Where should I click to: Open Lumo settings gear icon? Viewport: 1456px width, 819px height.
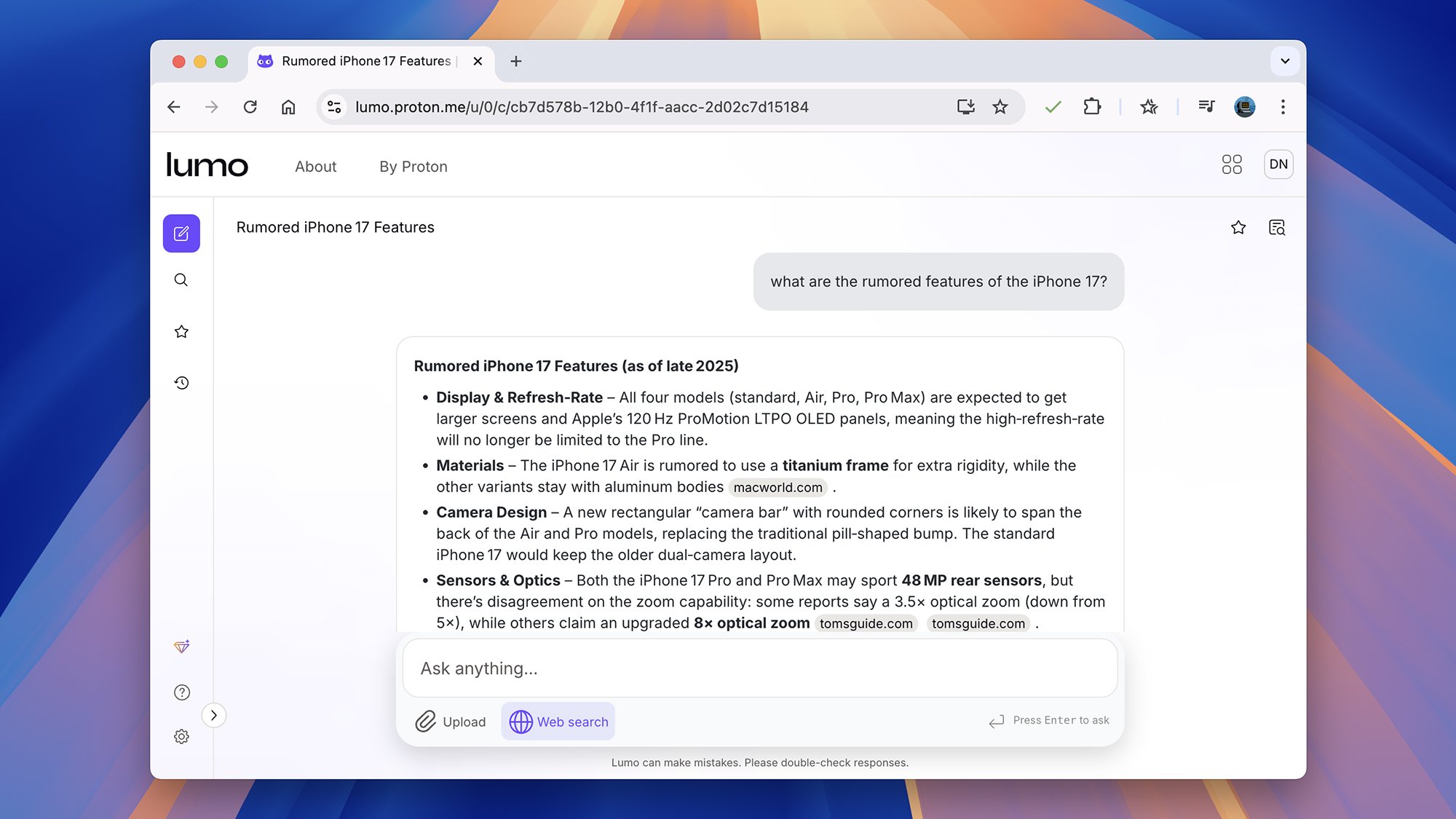181,737
